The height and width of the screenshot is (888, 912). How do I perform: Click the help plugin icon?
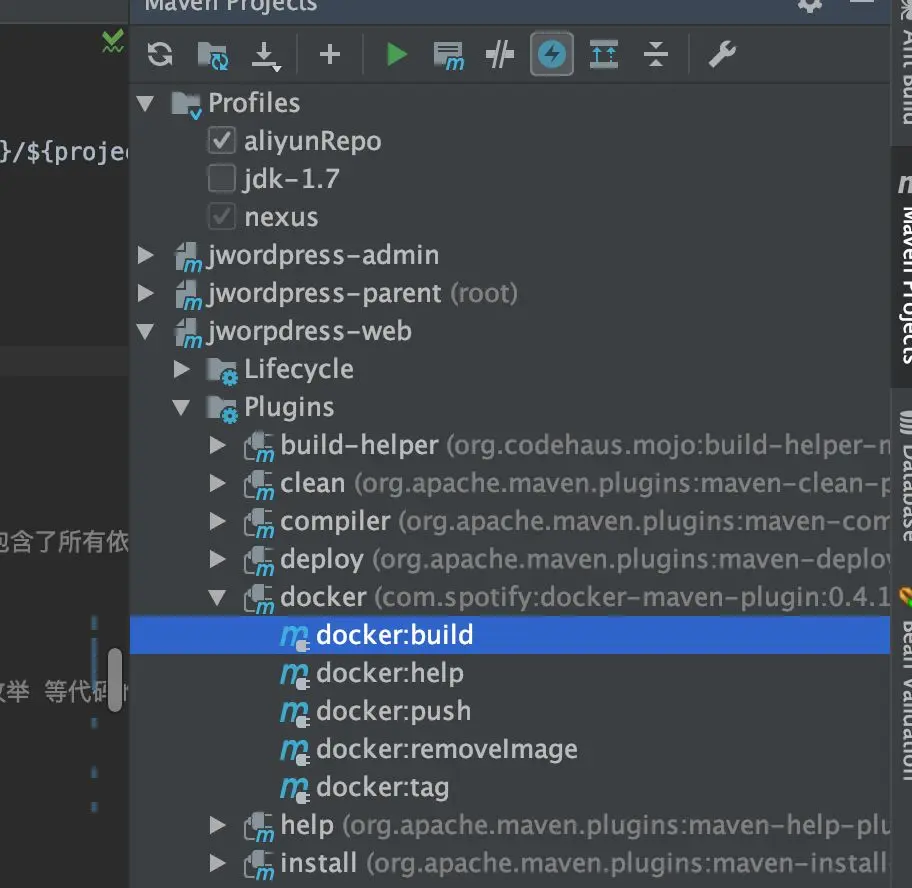coord(259,827)
